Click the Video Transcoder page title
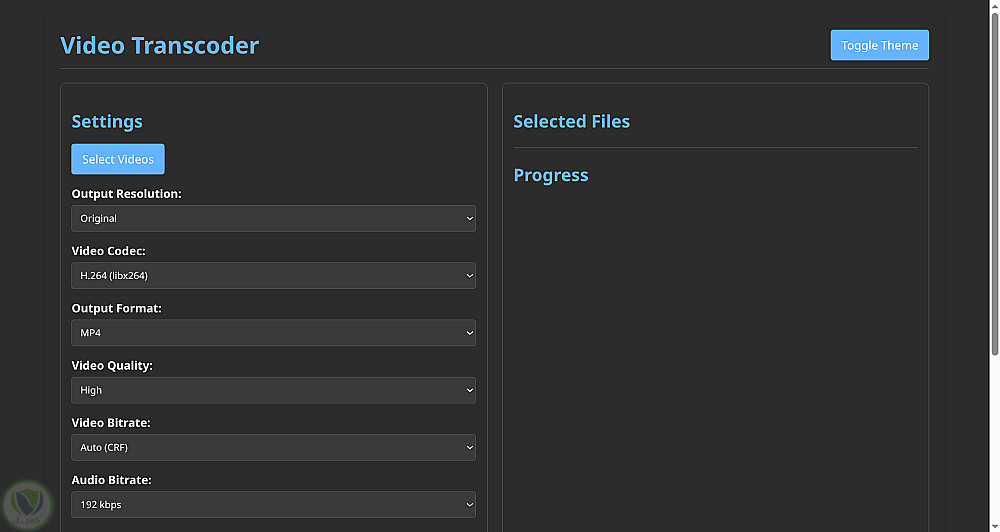The height and width of the screenshot is (532, 1000). click(159, 45)
